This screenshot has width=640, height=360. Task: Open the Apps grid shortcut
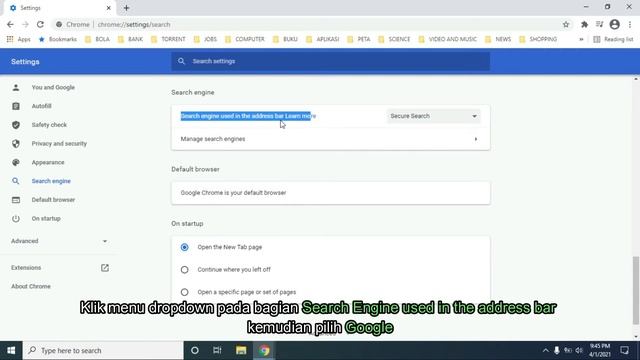(18, 39)
